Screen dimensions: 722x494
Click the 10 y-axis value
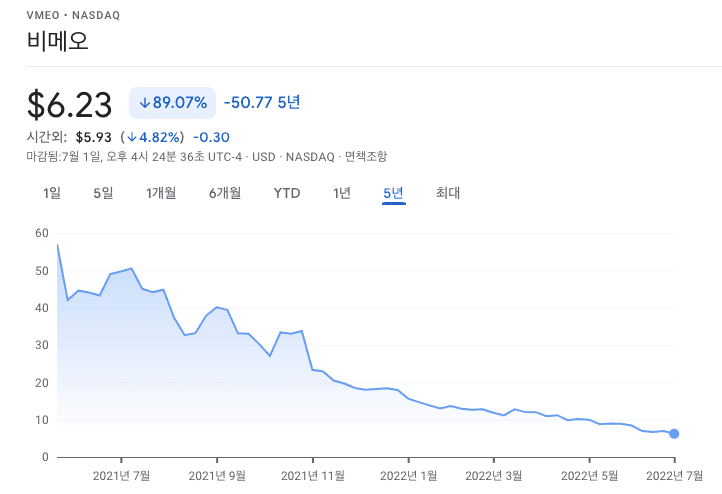point(42,420)
